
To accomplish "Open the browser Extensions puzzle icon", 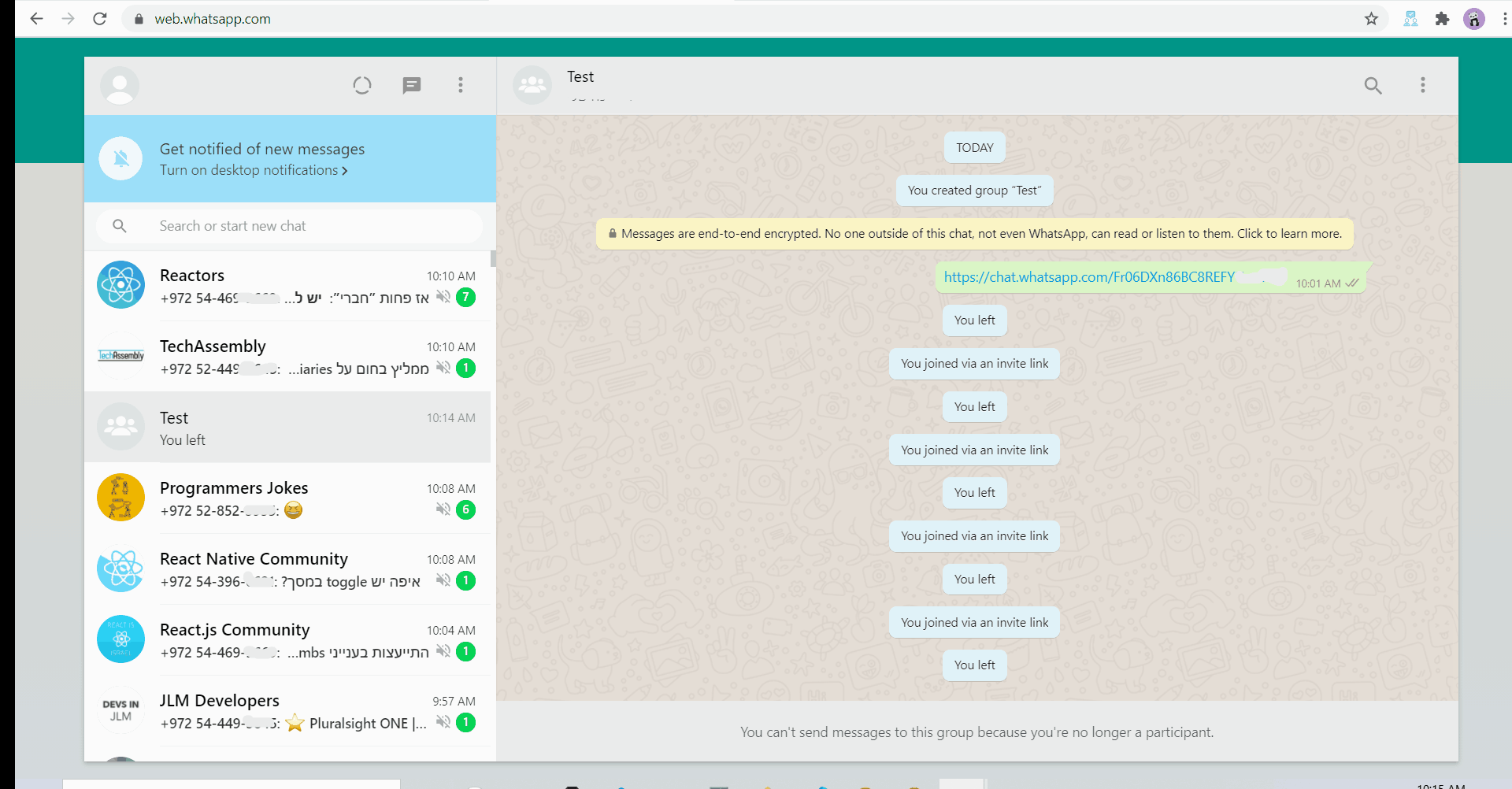I will point(1442,18).
